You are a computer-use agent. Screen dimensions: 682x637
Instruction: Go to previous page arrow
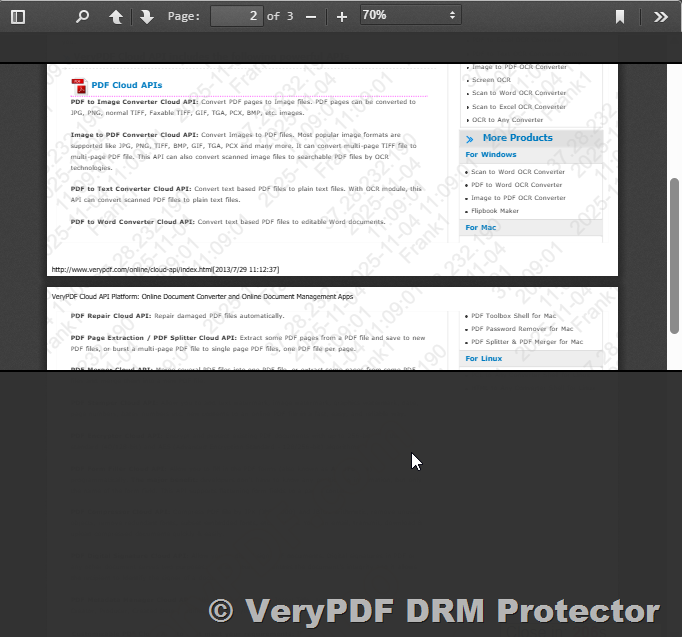pos(116,16)
